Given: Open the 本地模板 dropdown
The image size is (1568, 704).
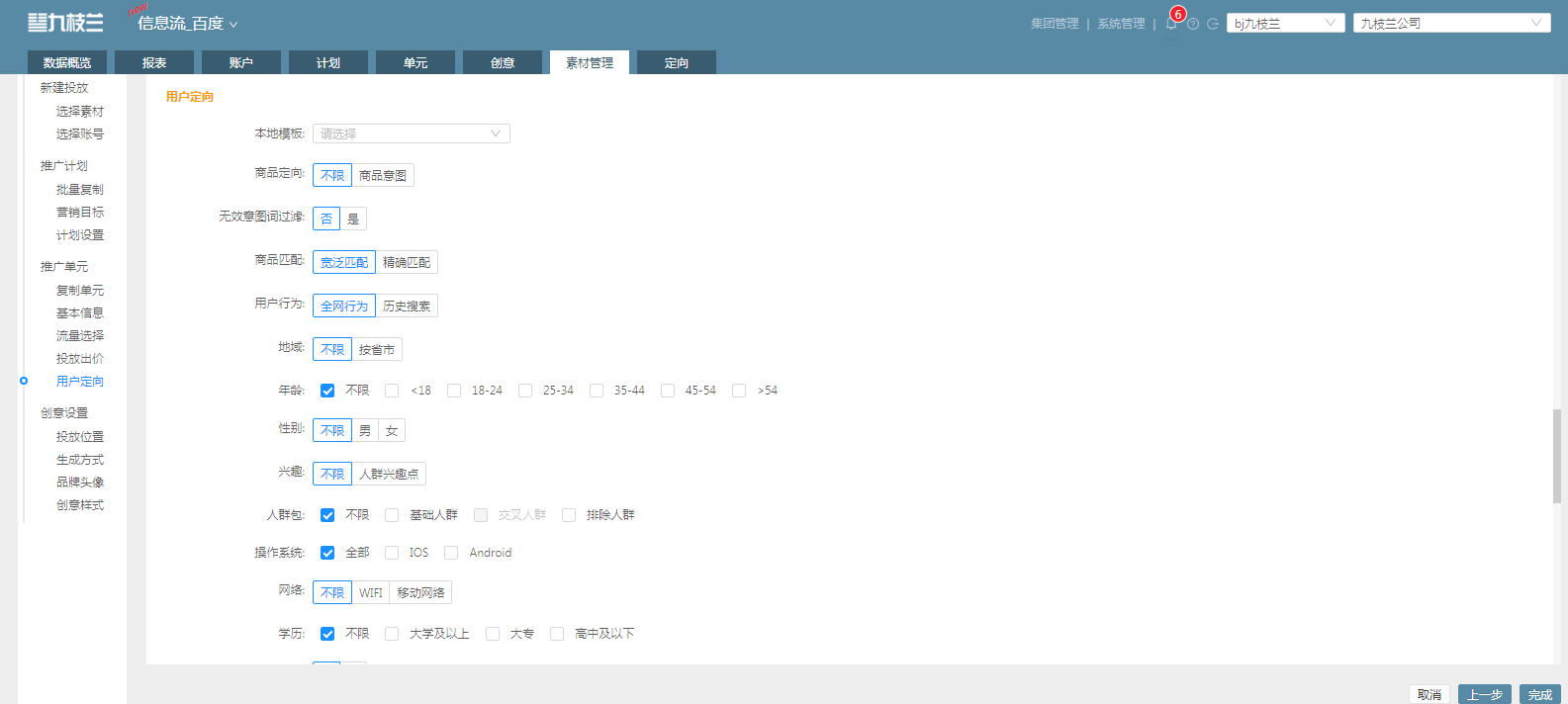Looking at the screenshot, I should point(412,133).
